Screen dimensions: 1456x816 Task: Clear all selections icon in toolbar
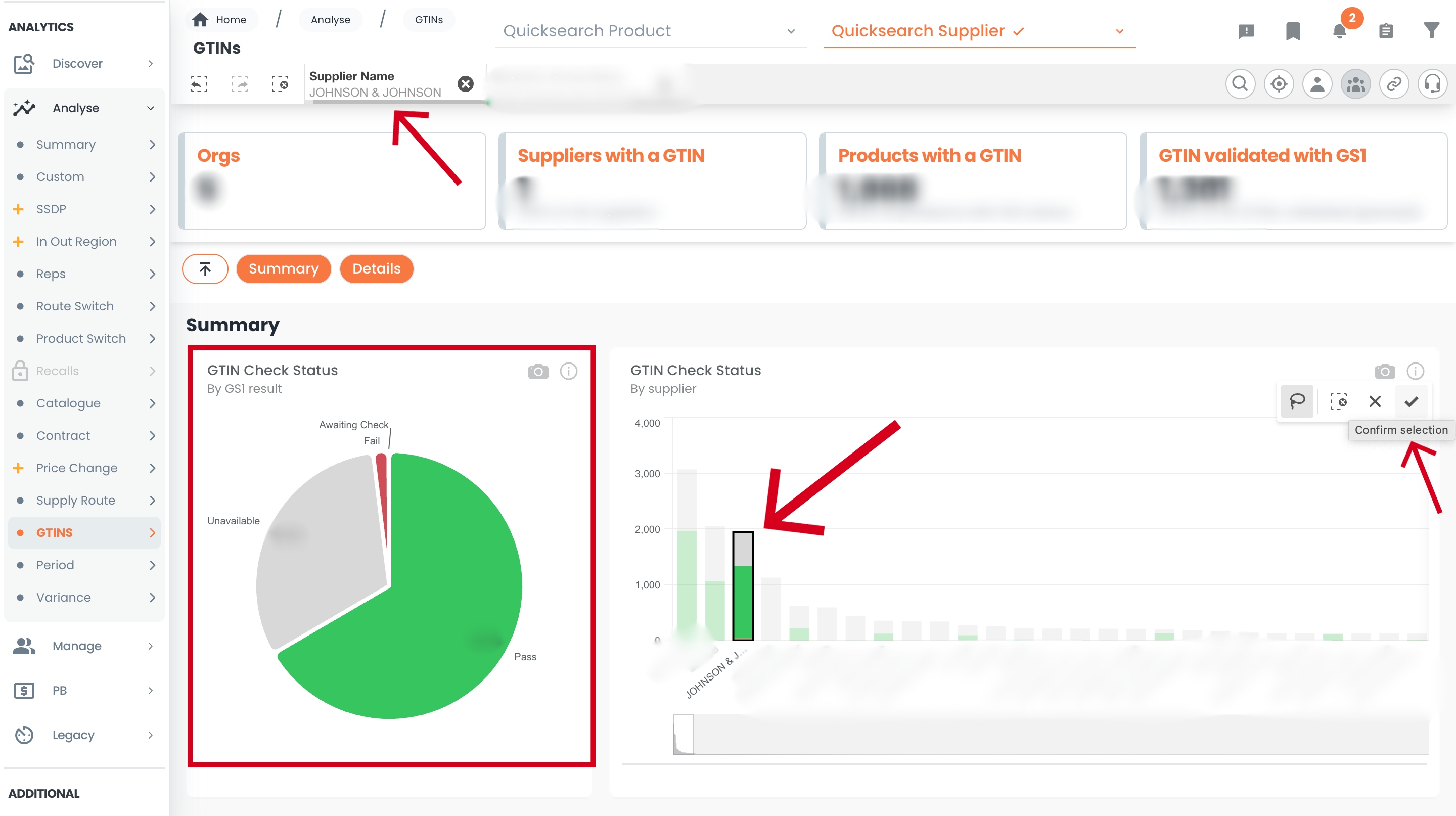[280, 84]
